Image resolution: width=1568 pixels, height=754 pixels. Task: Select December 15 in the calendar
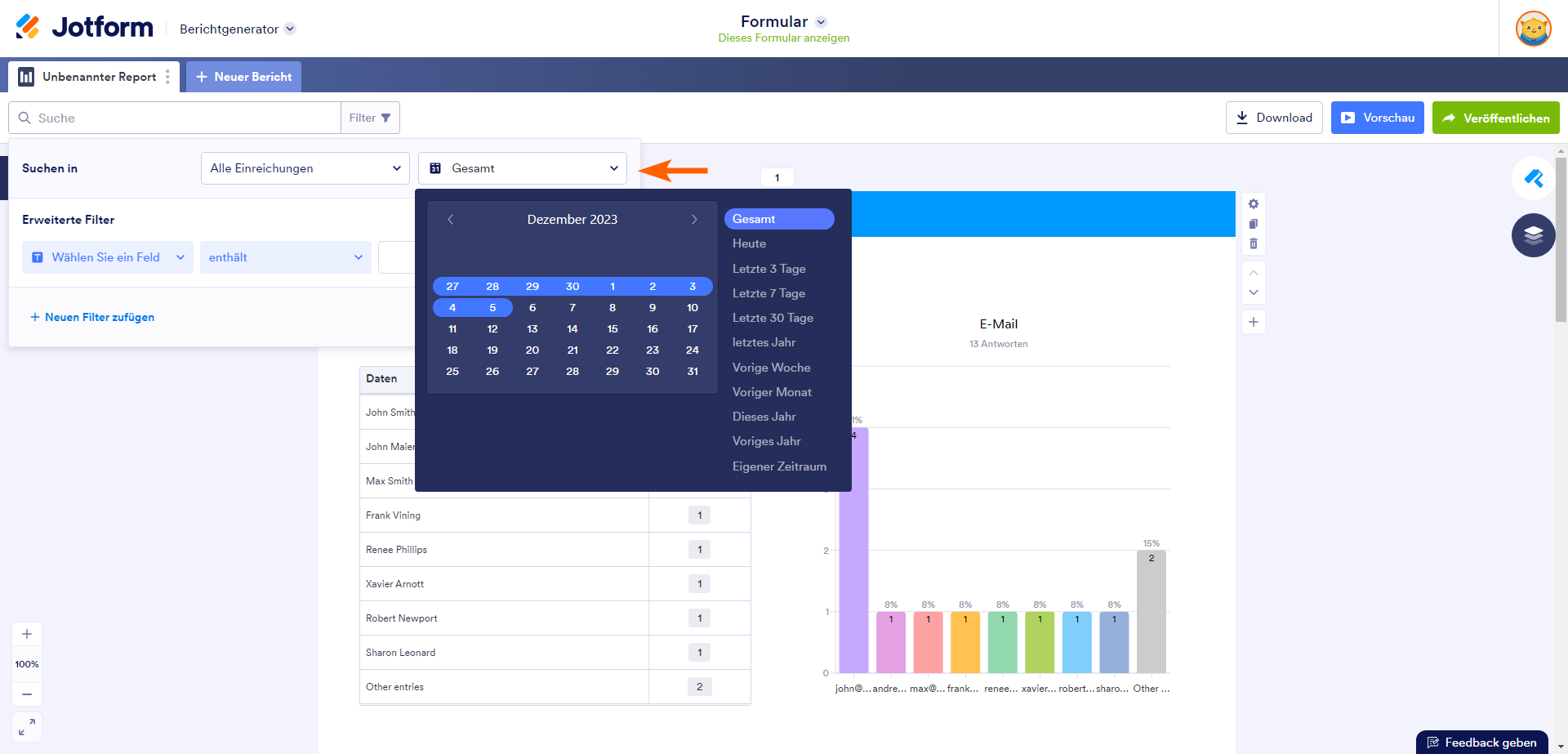612,329
